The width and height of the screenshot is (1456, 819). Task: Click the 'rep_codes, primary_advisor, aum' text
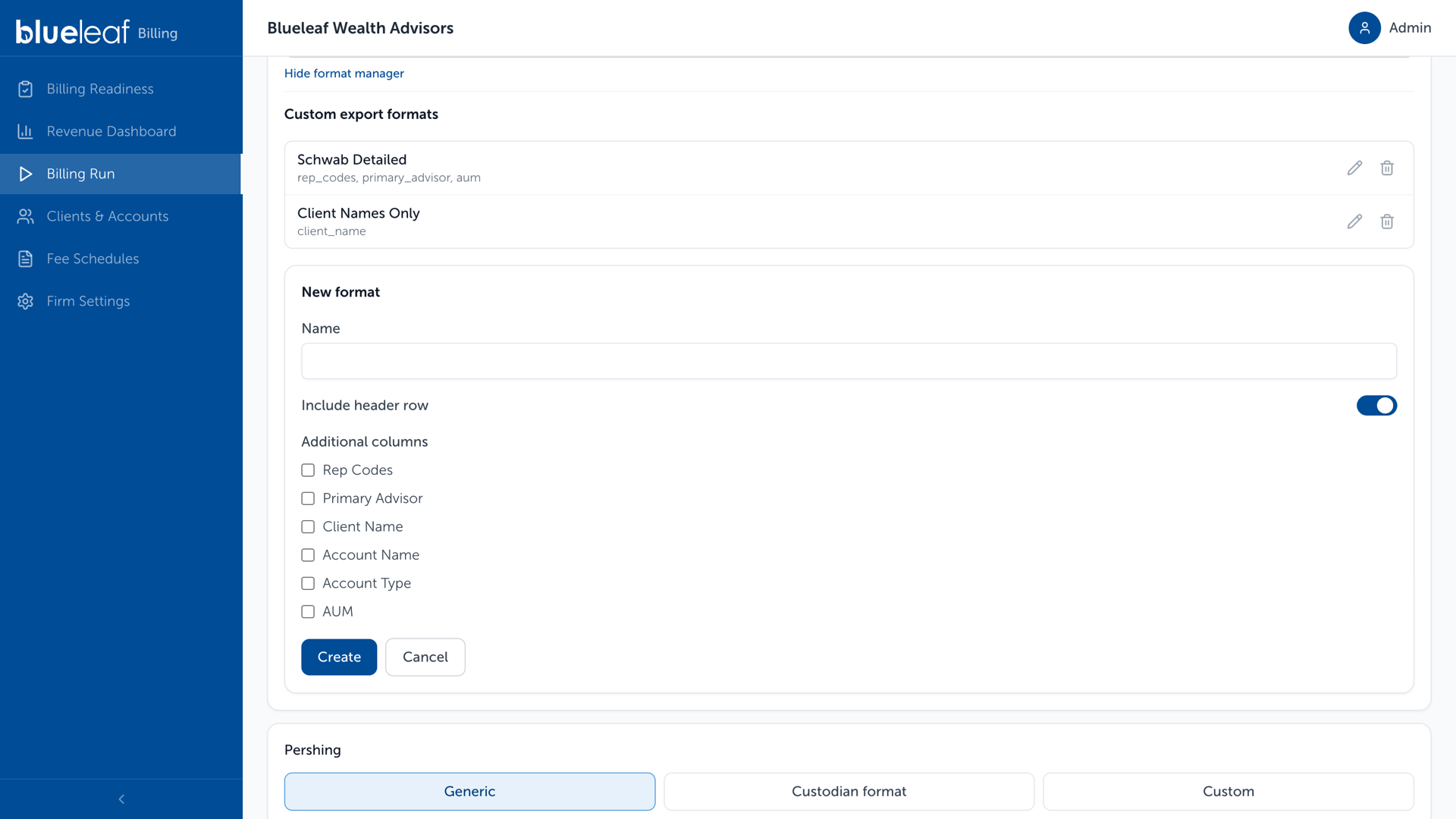(x=388, y=178)
